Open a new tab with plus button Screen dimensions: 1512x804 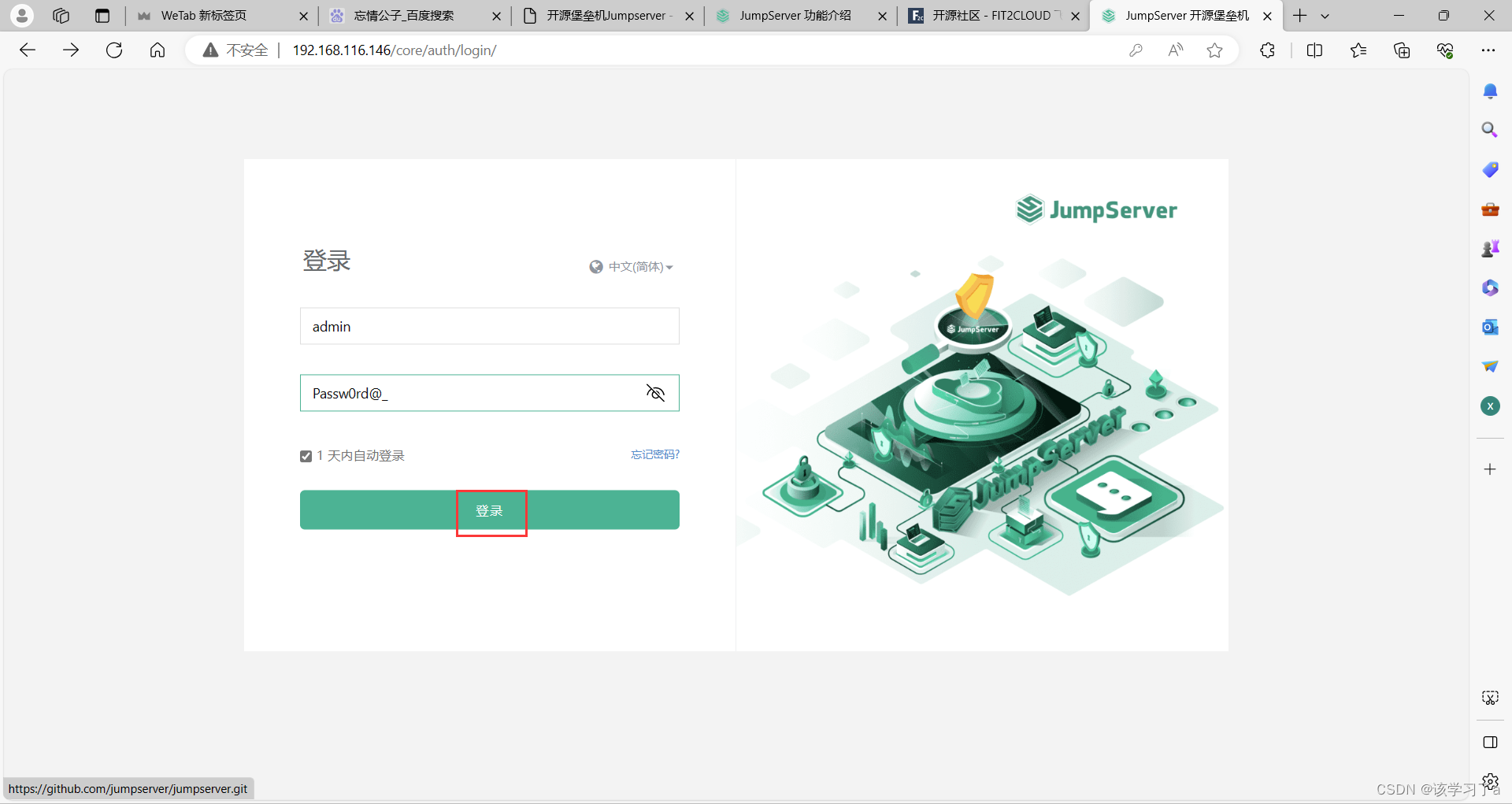tap(1299, 16)
